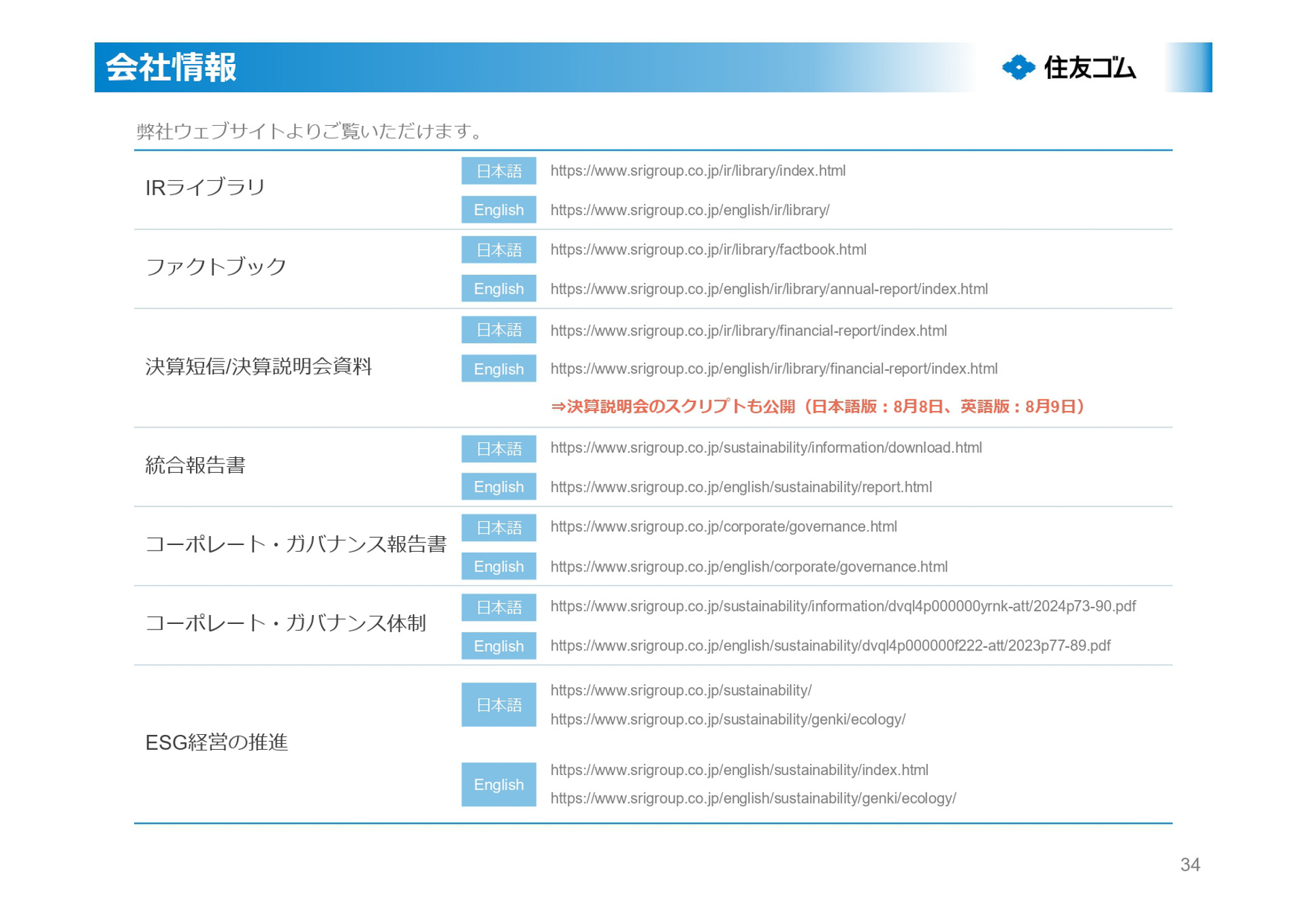Open English corporate governance.html link
1307x924 pixels.
749,567
